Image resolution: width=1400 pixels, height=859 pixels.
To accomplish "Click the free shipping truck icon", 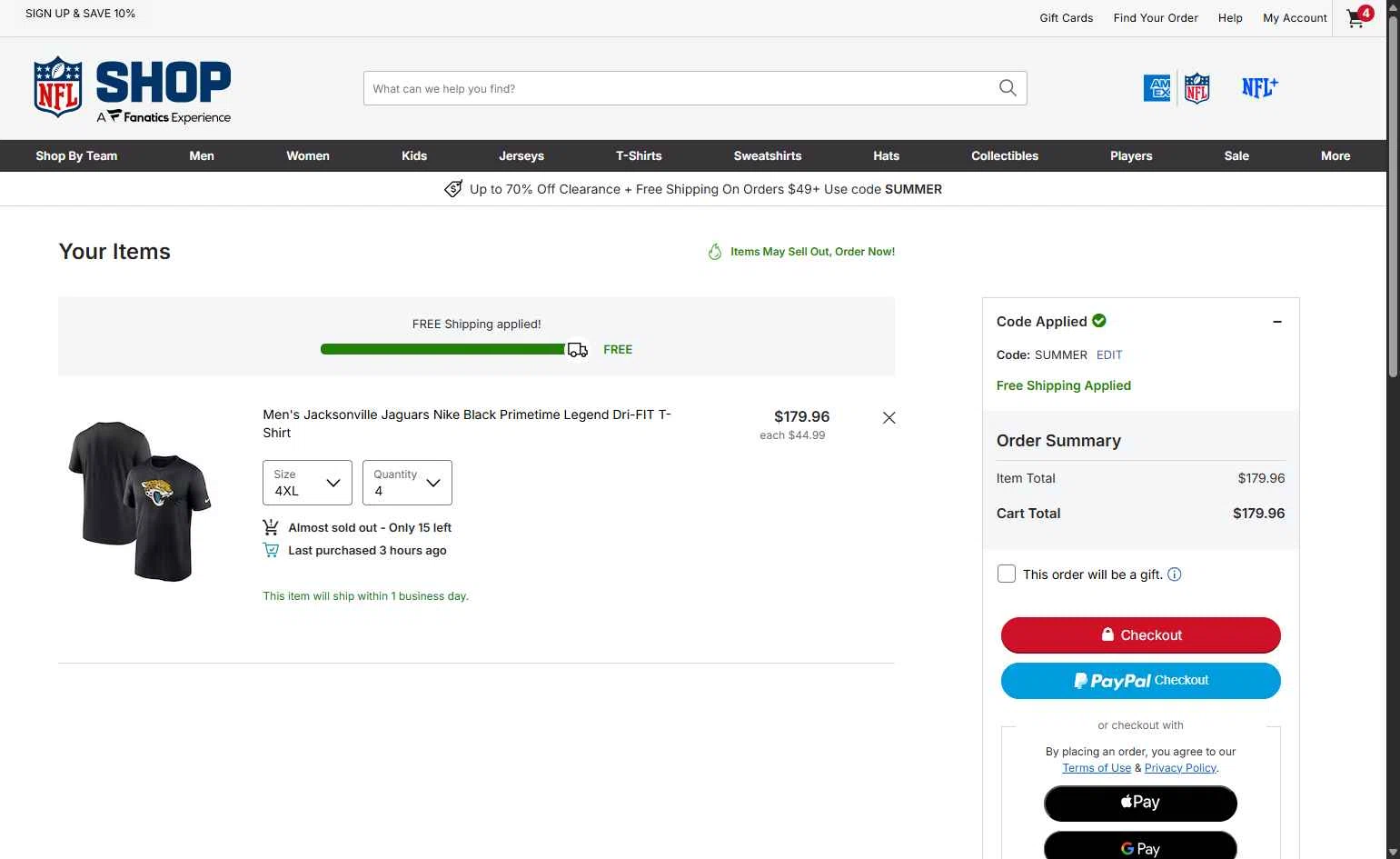I will [x=578, y=350].
